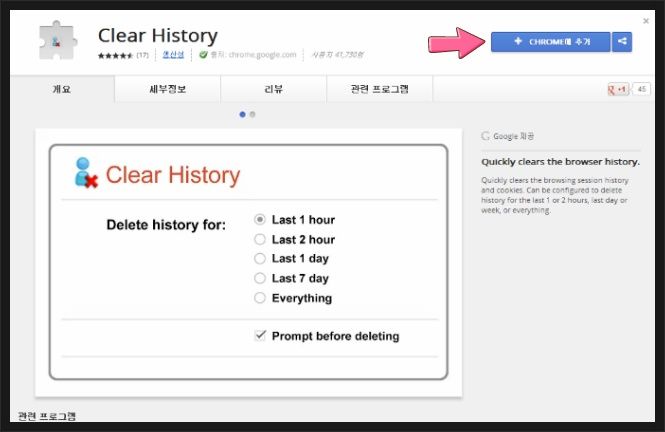
Task: Click the 관련 프로그램 section heading at the bottom
Action: point(47,416)
